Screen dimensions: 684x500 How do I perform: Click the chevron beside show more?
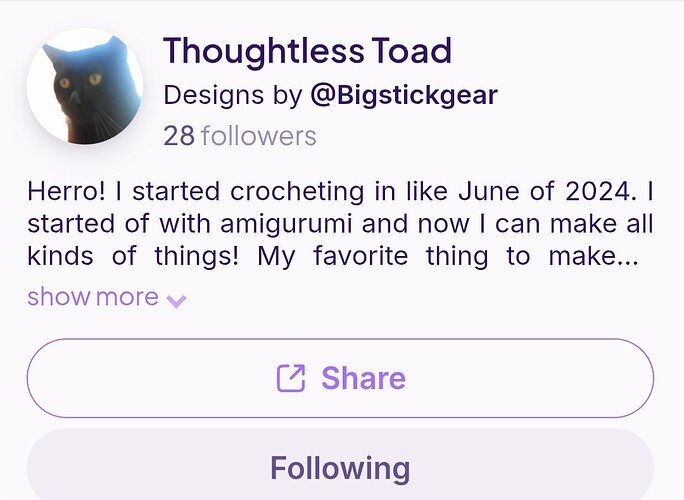[176, 299]
